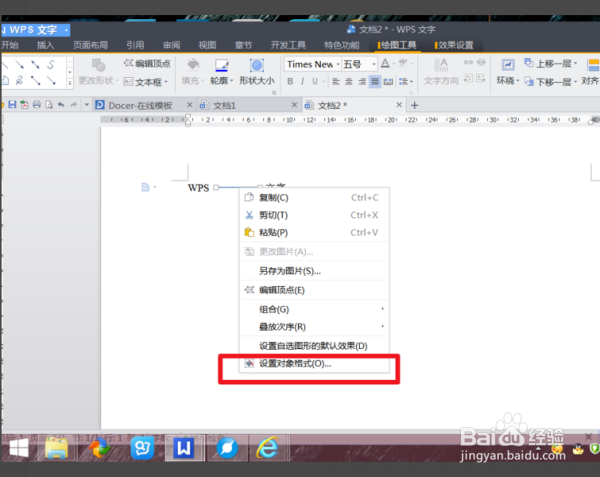Click the paragraph layout icon left of WPS text
Screen dimensions: 600x477
(x=146, y=187)
